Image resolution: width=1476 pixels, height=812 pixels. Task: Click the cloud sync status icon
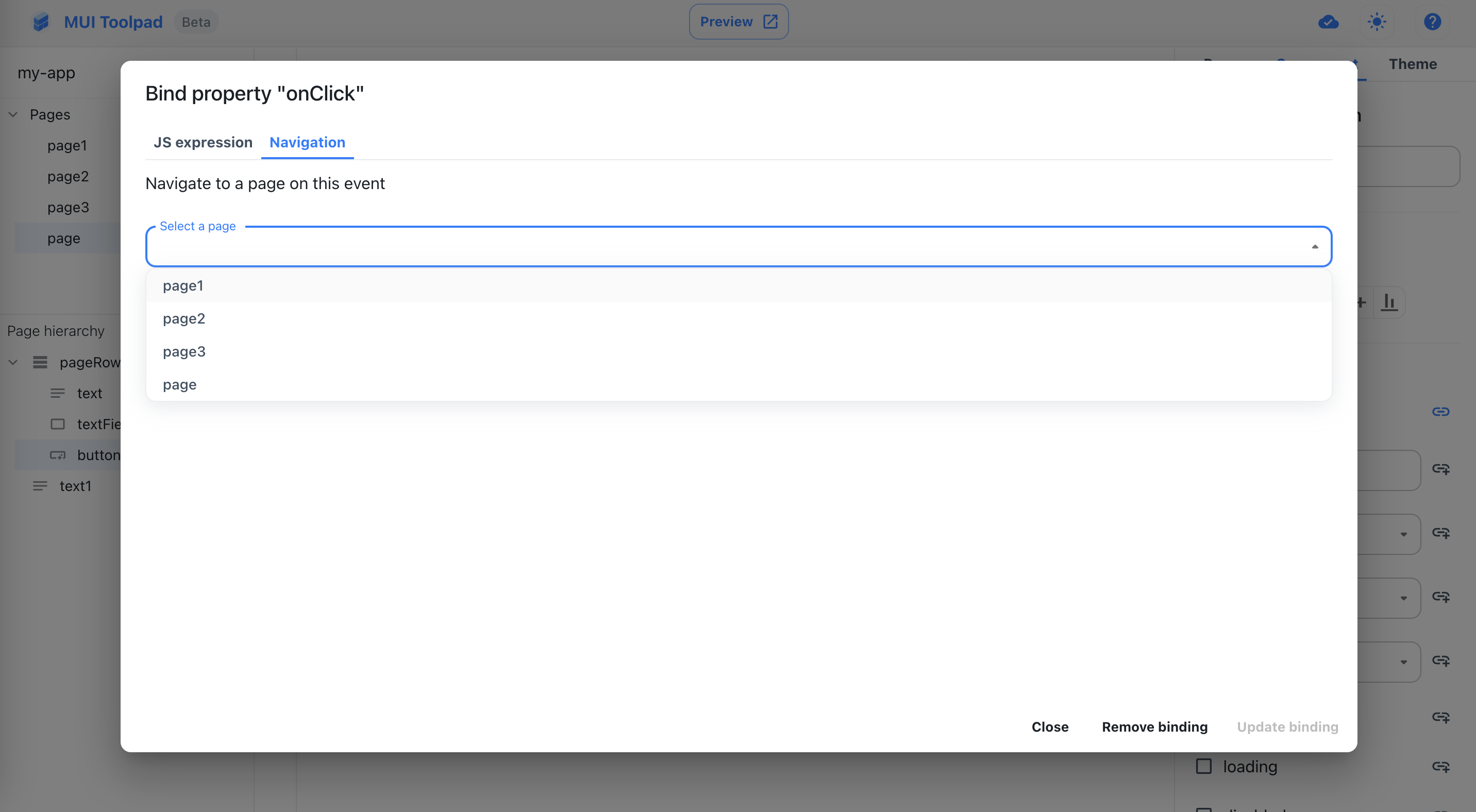click(x=1329, y=22)
